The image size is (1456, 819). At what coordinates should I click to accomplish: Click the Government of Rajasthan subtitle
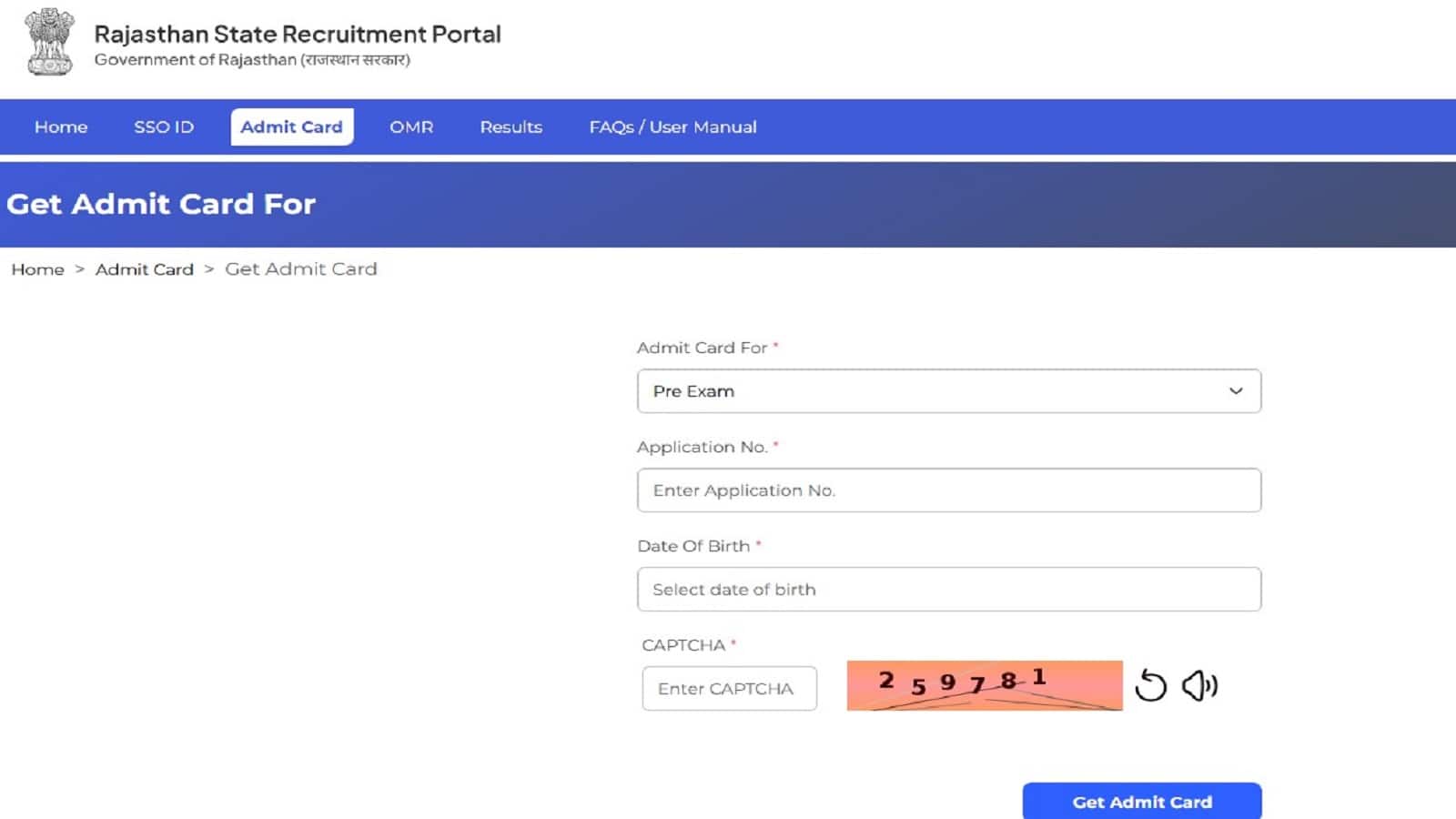tap(252, 60)
